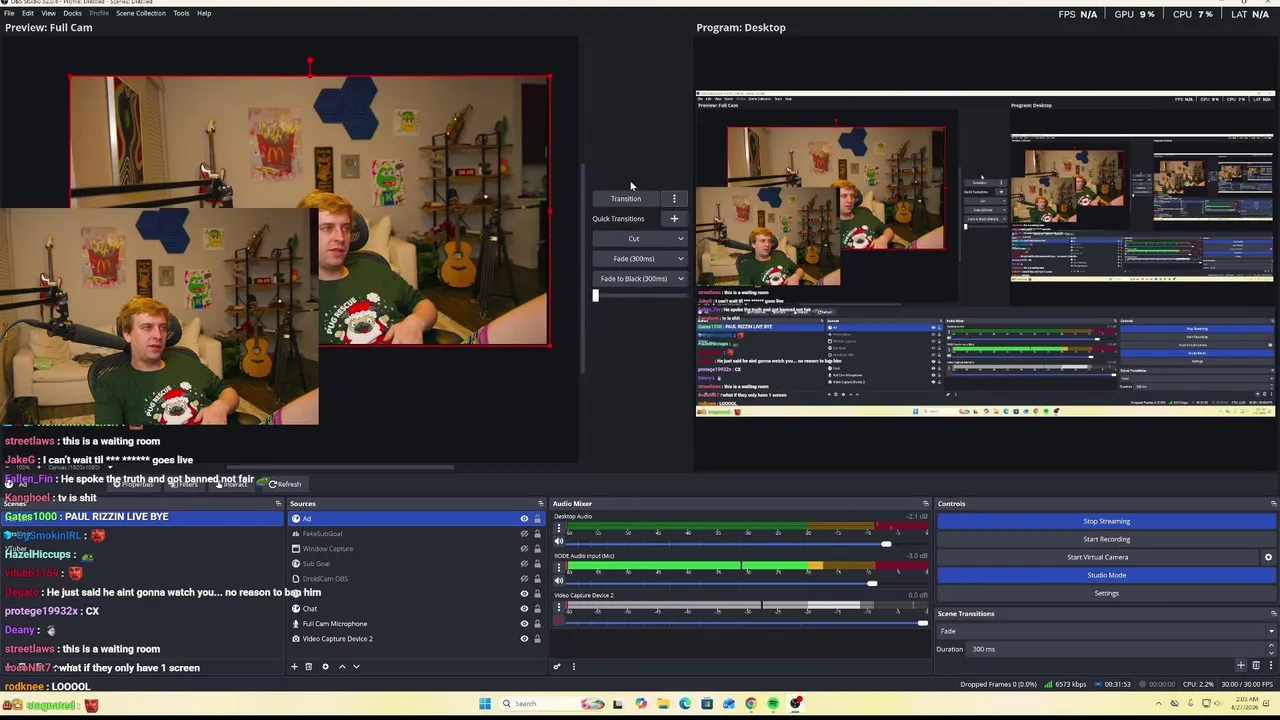Open the Cut quick transition dropdown

coord(681,239)
